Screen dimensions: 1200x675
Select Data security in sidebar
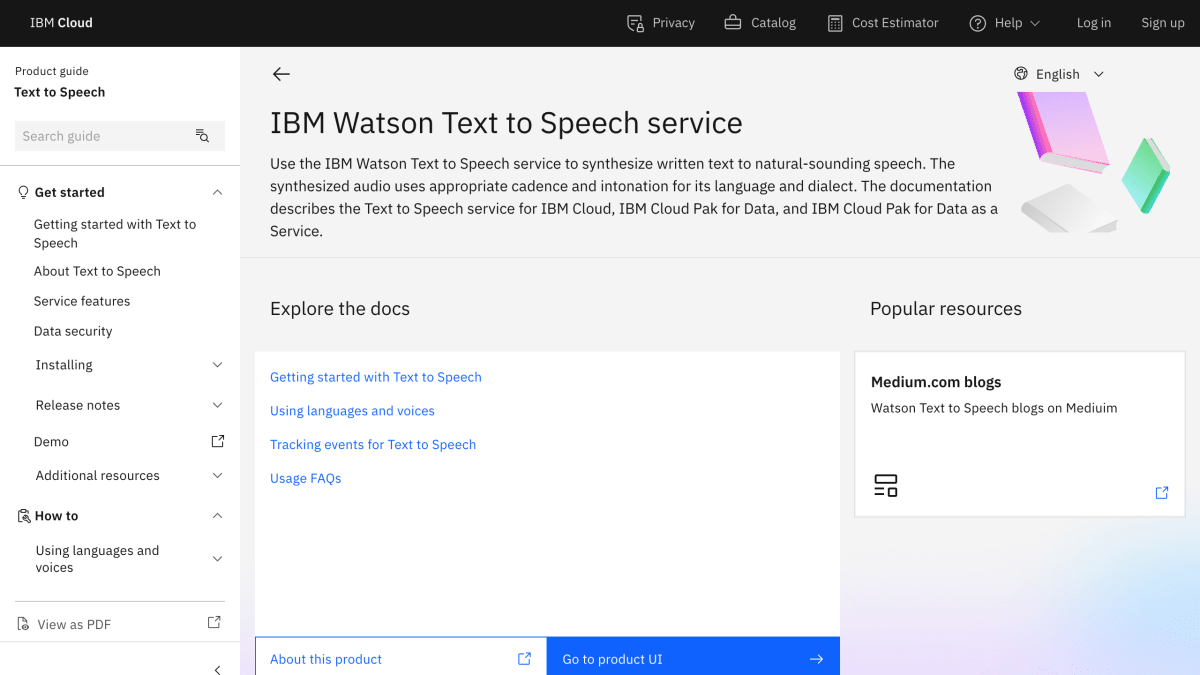tap(73, 331)
